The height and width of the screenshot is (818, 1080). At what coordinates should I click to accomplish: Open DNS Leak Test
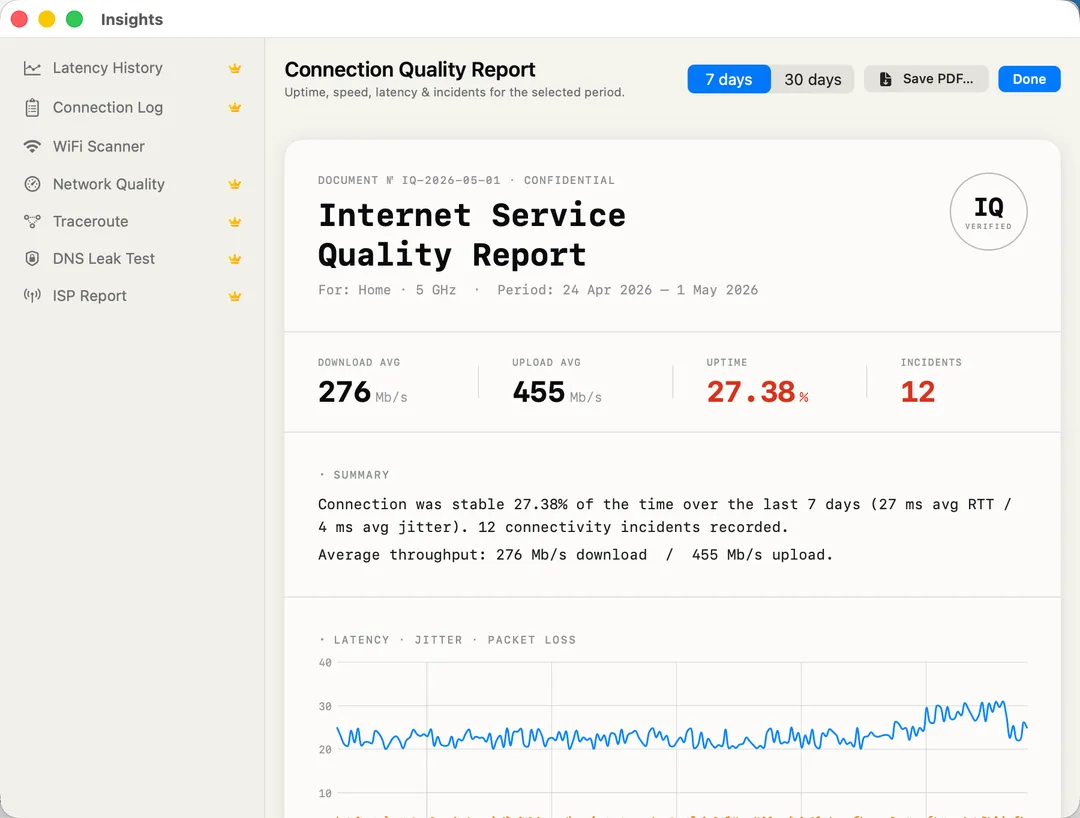pos(132,258)
